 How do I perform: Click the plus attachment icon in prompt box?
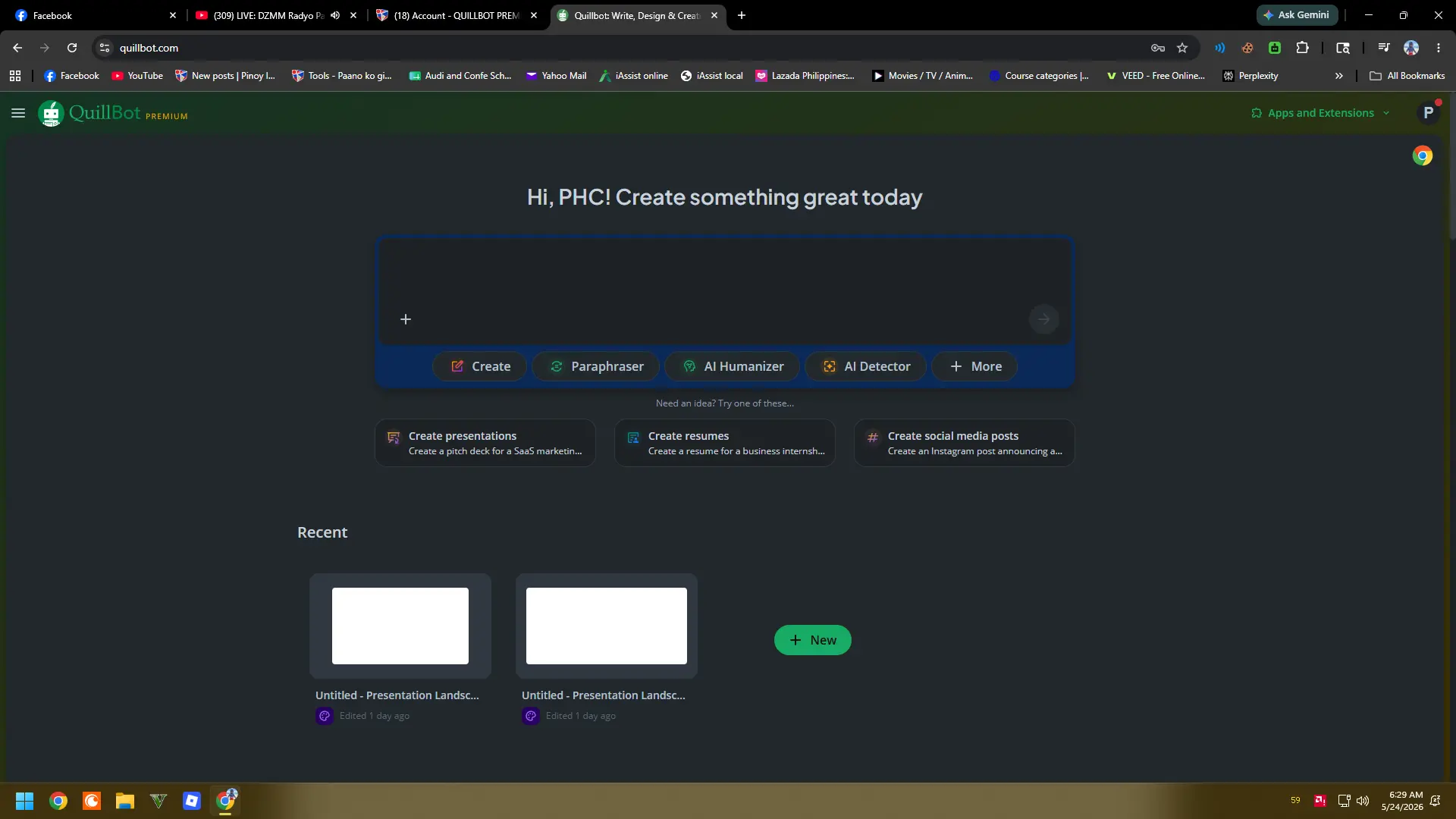click(x=406, y=319)
